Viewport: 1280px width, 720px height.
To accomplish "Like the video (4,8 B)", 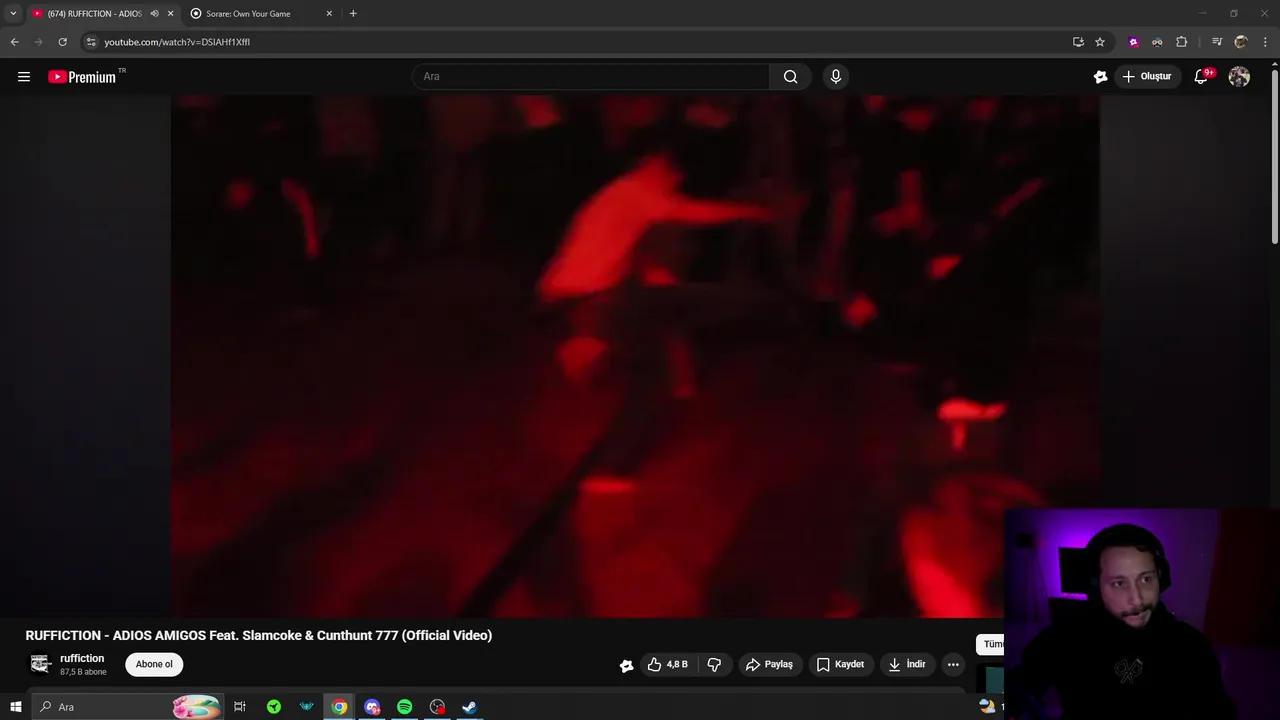I will 667,664.
